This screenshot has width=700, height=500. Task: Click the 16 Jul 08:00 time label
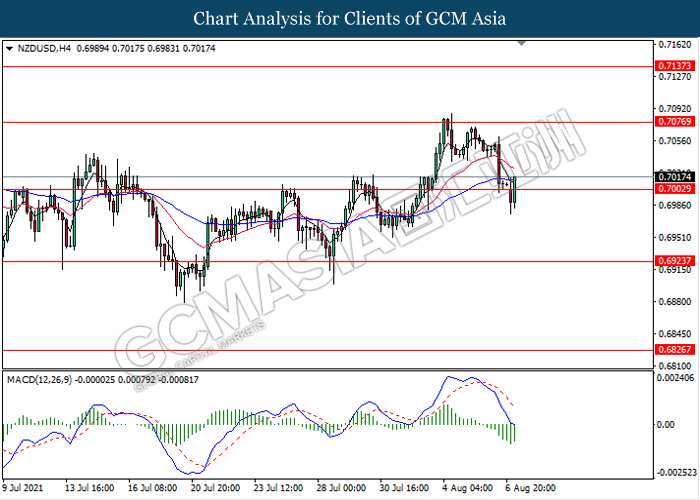(152, 488)
